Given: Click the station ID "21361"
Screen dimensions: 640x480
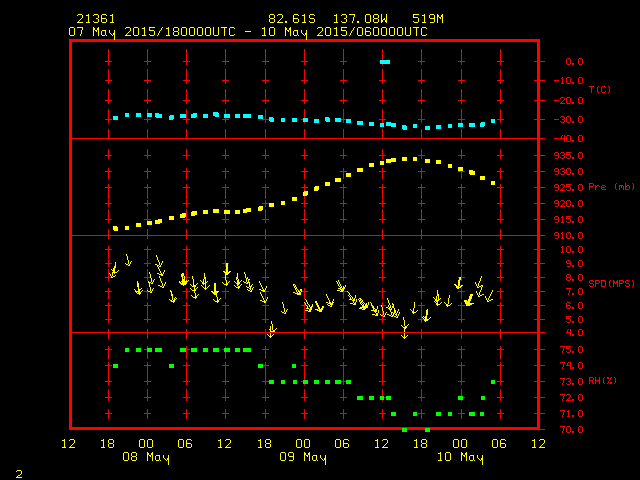Looking at the screenshot, I should tap(96, 19).
